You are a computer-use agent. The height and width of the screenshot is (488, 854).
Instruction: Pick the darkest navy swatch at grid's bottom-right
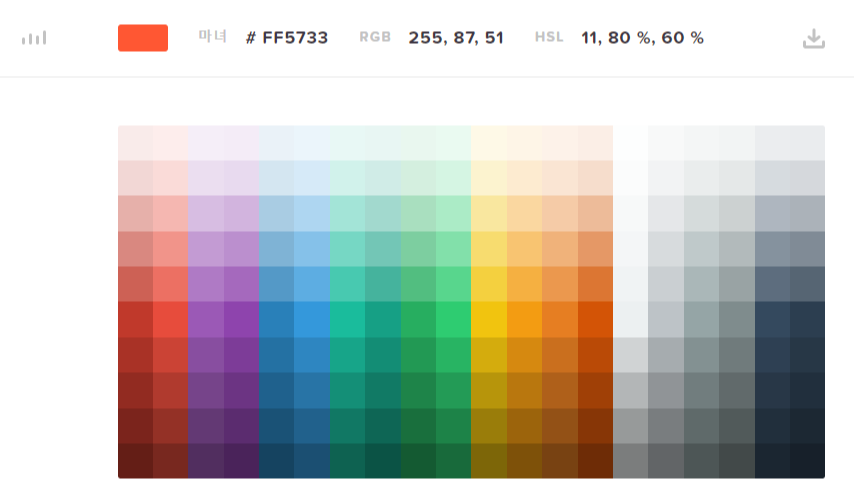[x=807, y=461]
